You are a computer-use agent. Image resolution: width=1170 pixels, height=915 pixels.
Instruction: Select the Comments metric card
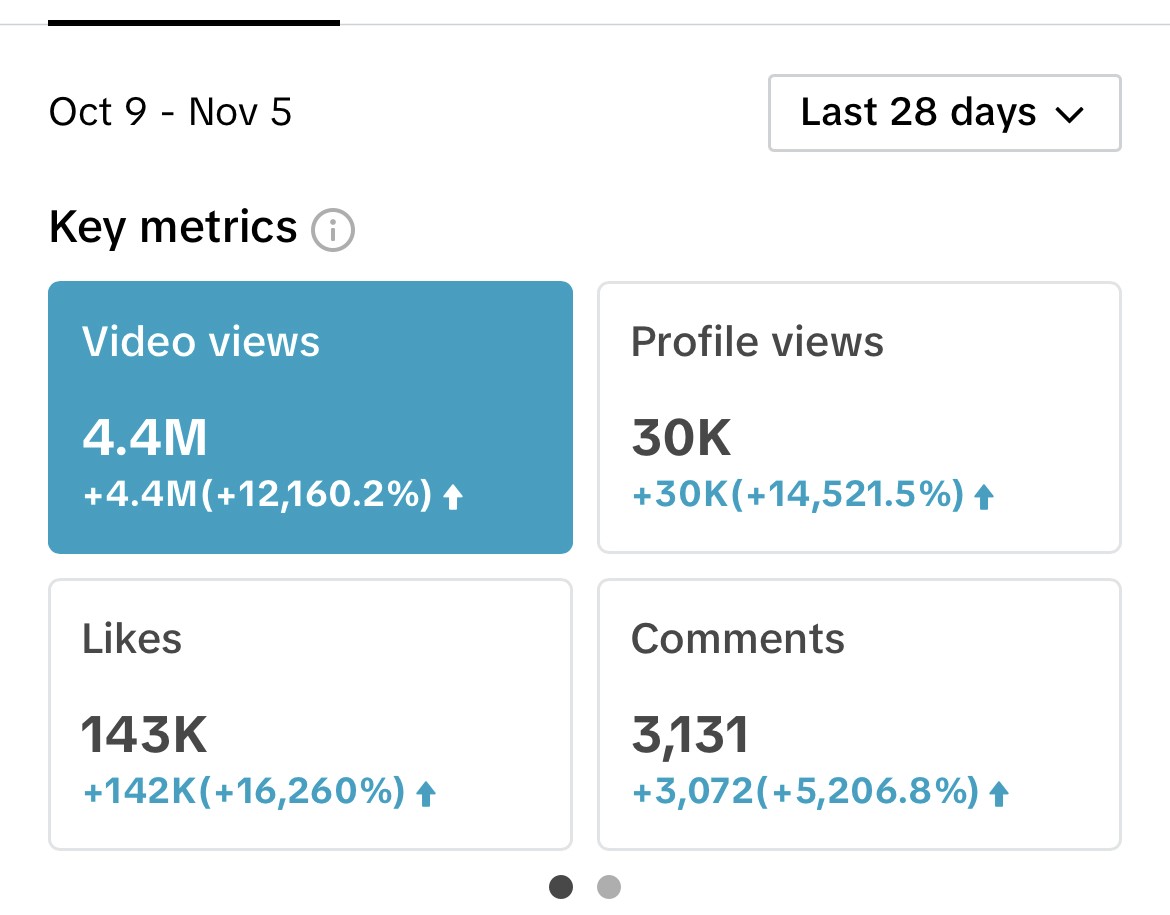click(860, 714)
